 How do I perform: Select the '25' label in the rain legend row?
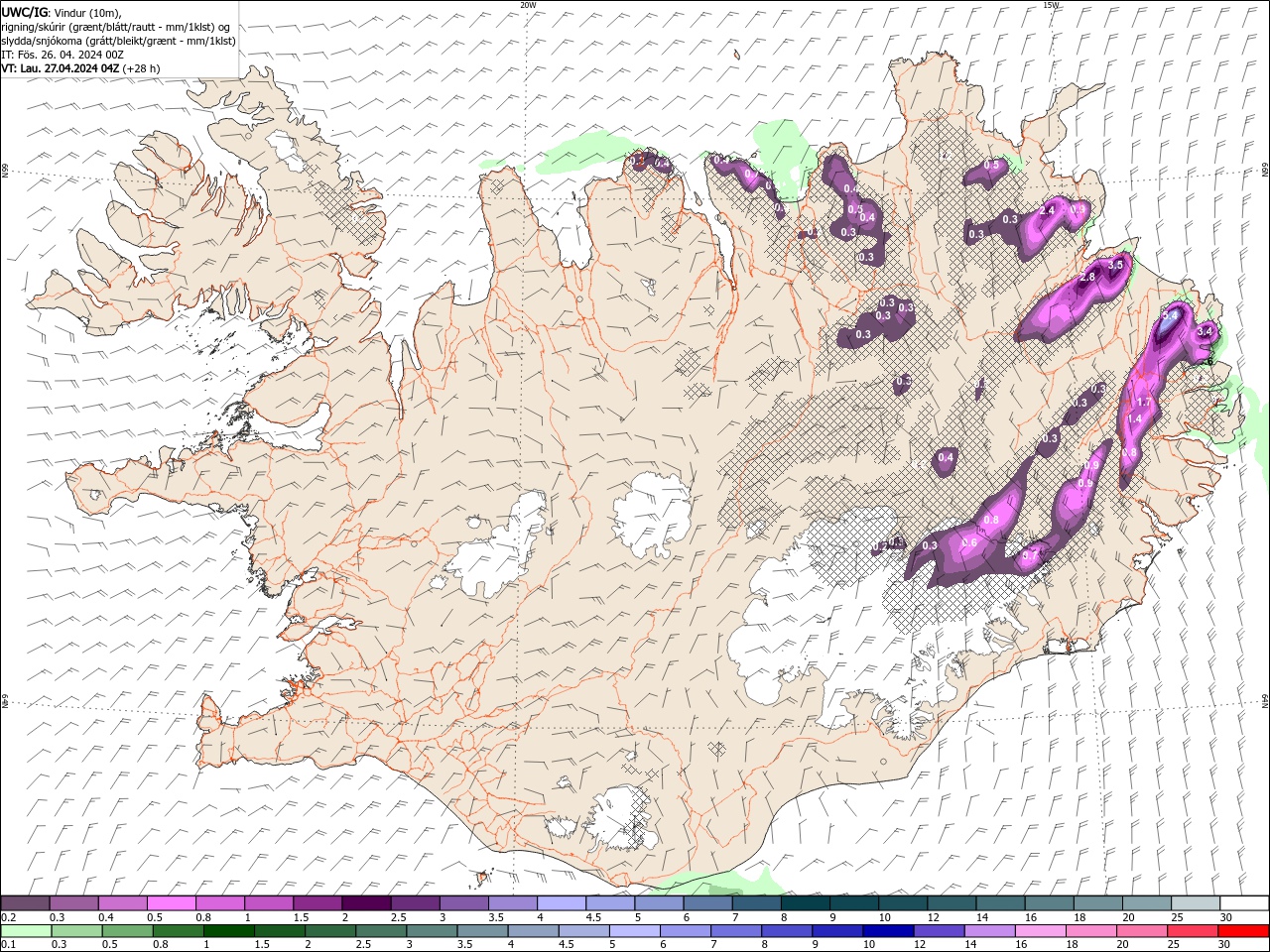pyautogui.click(x=1173, y=945)
